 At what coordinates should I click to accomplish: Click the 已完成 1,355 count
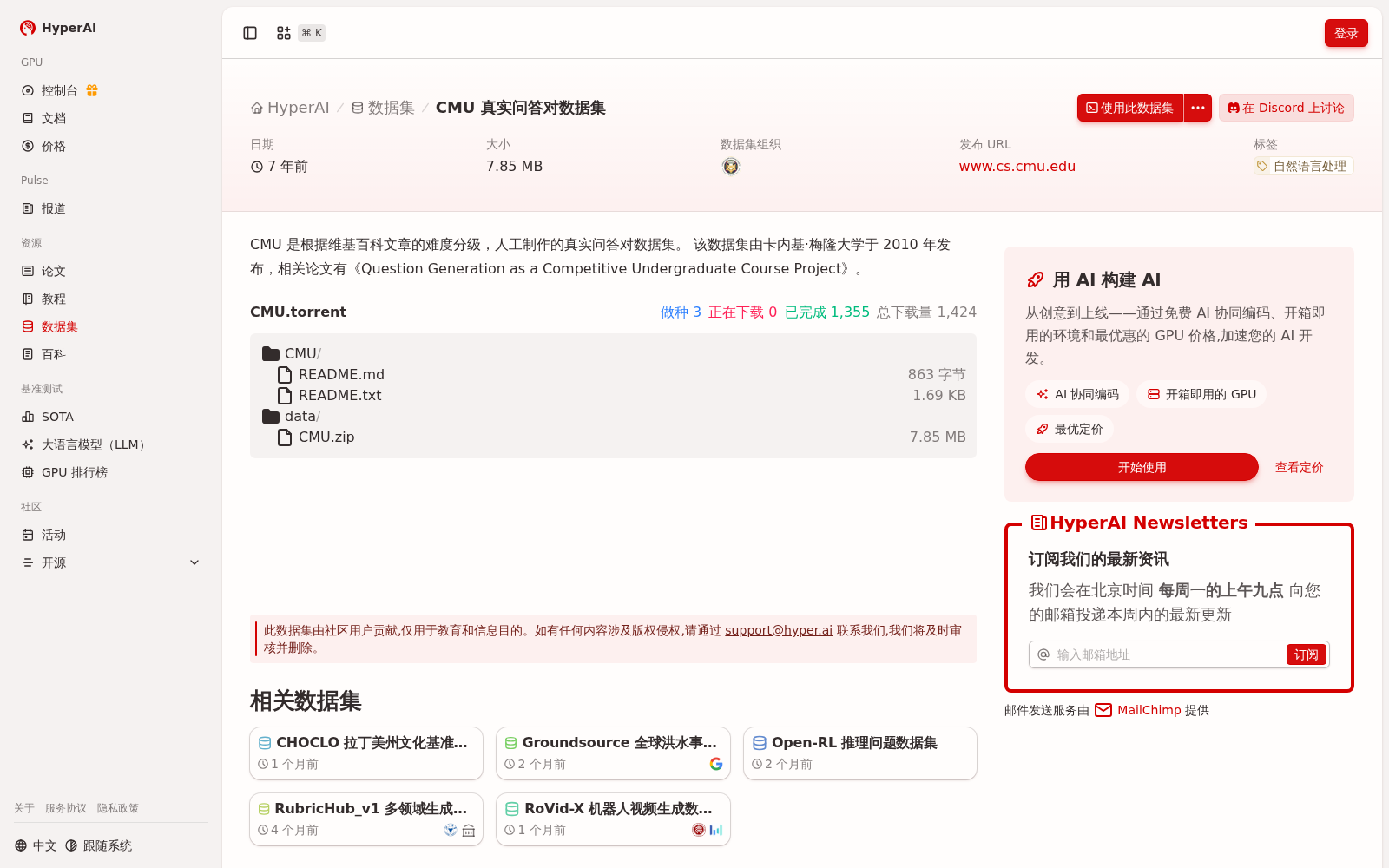pyautogui.click(x=826, y=312)
